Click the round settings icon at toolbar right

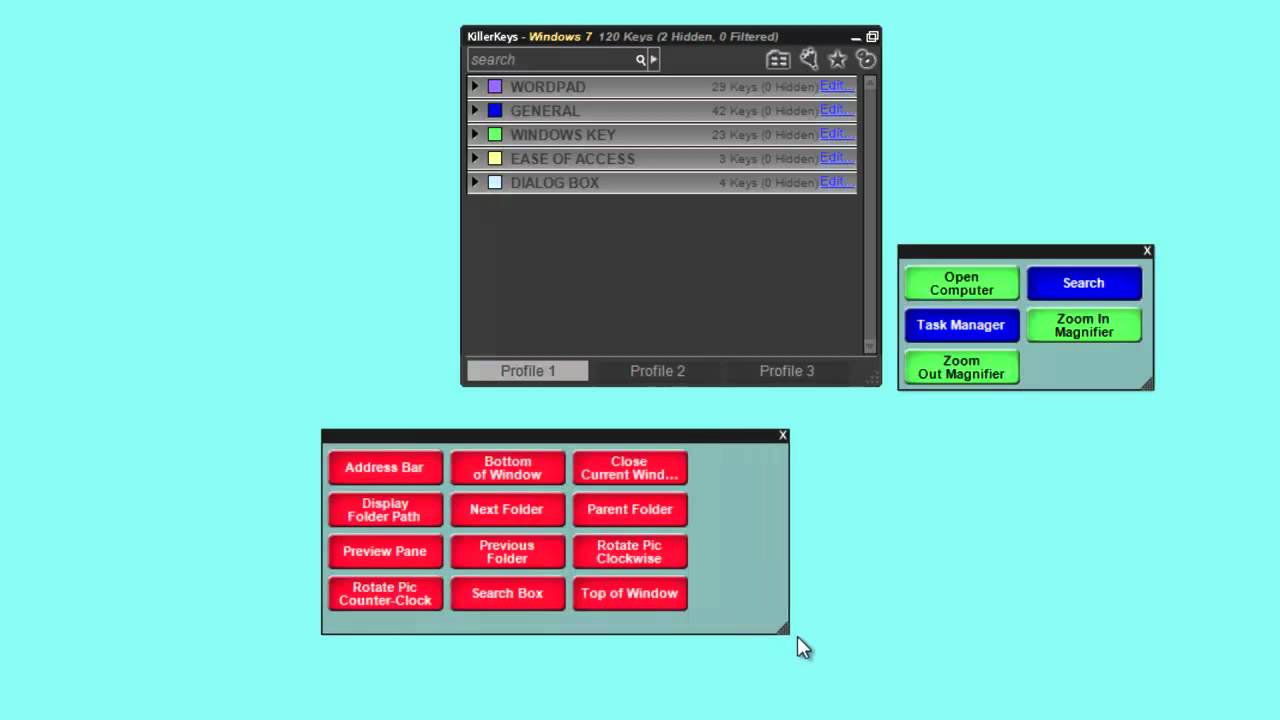click(x=866, y=60)
